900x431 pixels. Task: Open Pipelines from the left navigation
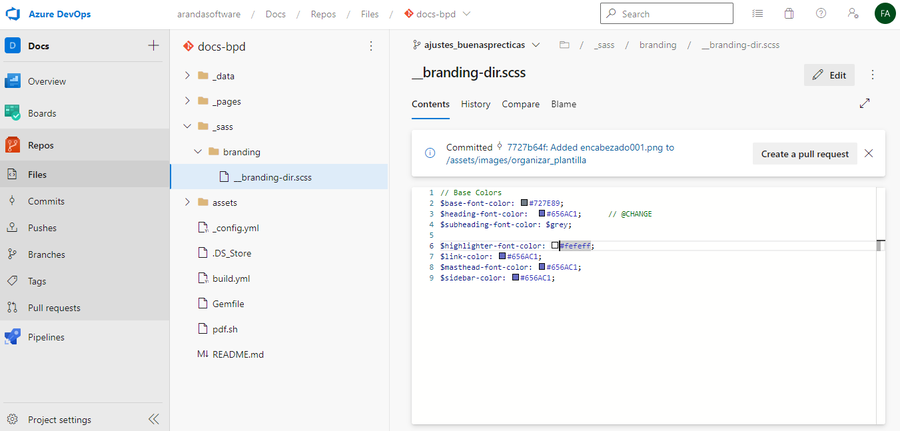(x=45, y=337)
